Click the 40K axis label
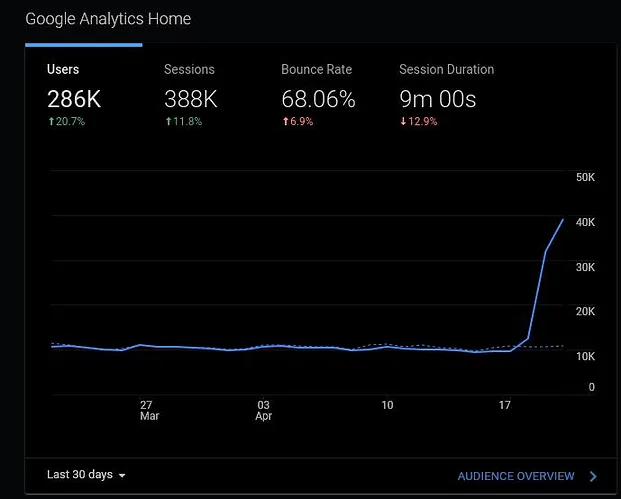 pyautogui.click(x=585, y=222)
